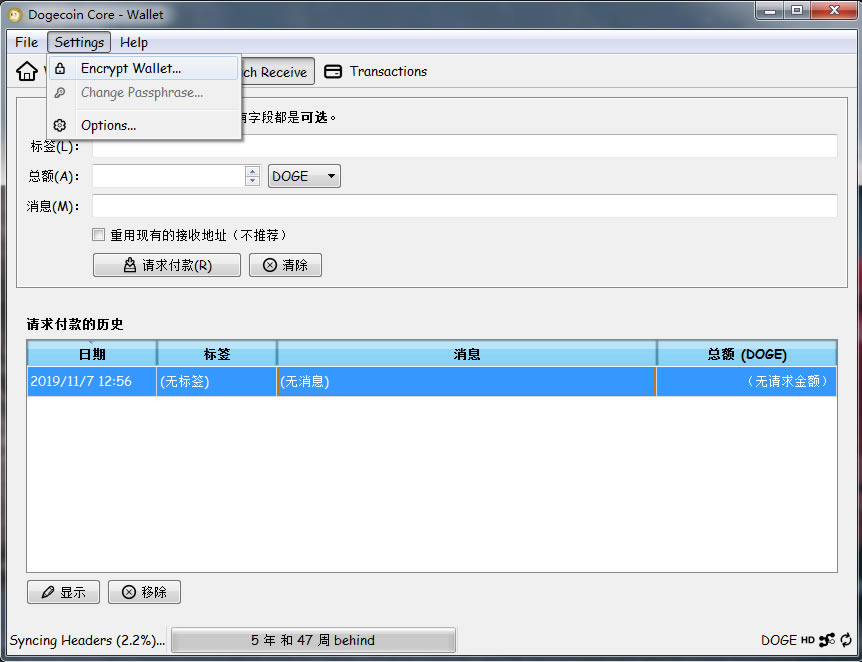
Task: Click the 清除 clear button
Action: [285, 265]
